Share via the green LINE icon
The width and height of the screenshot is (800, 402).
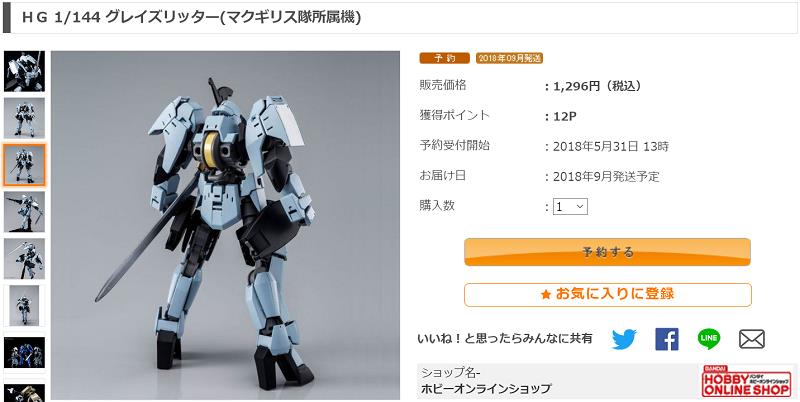click(x=709, y=339)
